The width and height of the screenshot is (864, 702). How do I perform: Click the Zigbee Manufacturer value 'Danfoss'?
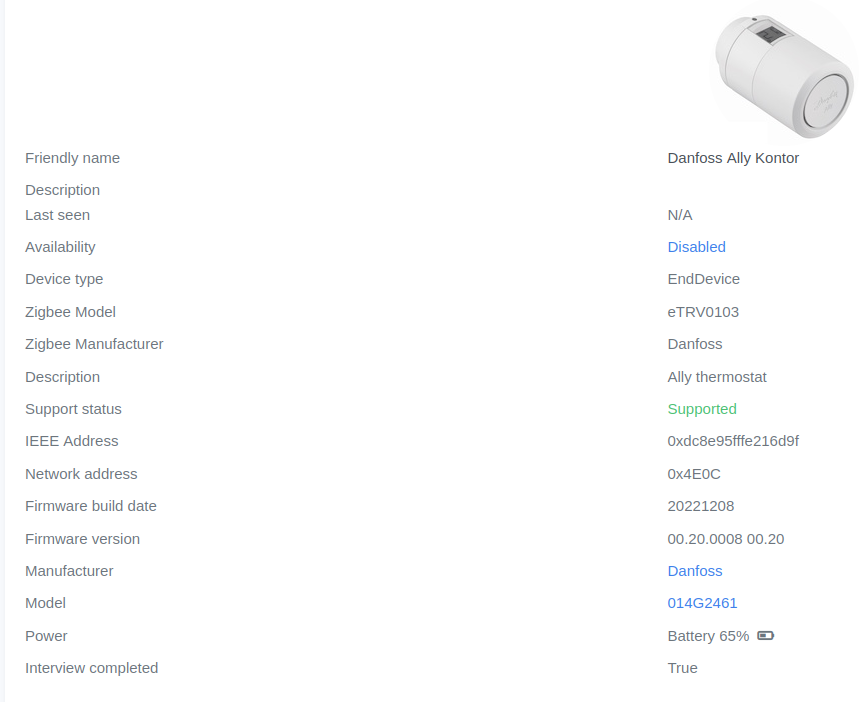tap(695, 344)
